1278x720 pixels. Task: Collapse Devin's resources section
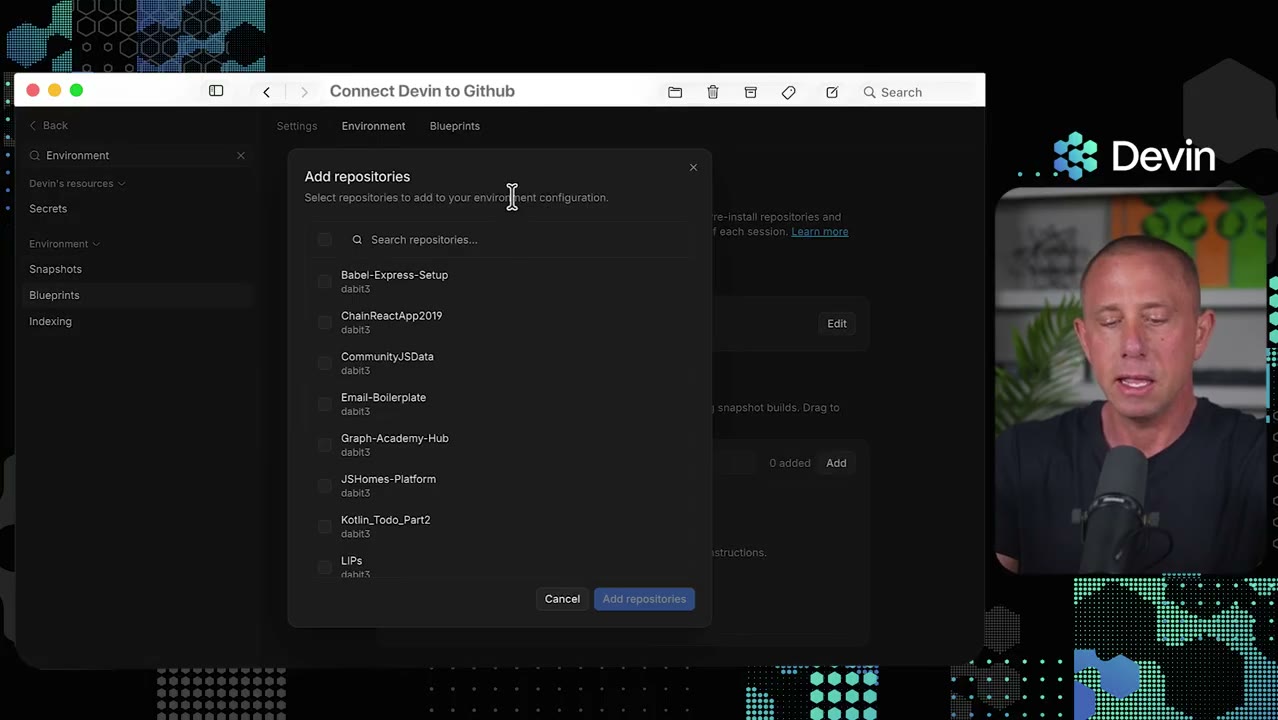pos(77,183)
